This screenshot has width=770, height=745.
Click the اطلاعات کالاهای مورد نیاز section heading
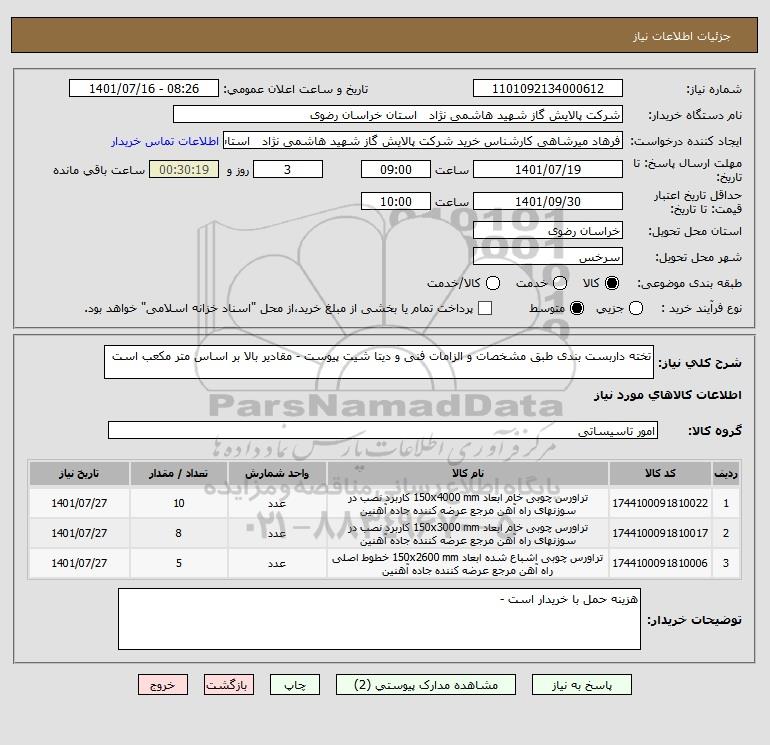[668, 395]
